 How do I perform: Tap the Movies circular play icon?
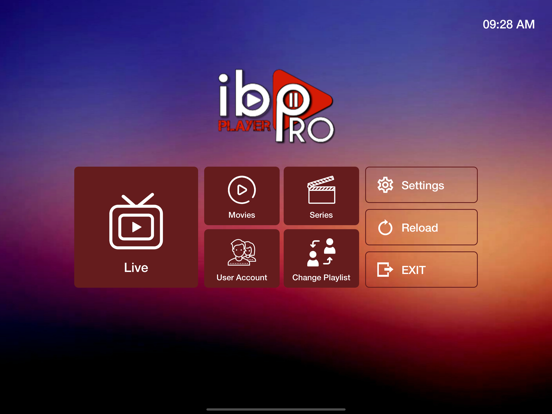[242, 190]
